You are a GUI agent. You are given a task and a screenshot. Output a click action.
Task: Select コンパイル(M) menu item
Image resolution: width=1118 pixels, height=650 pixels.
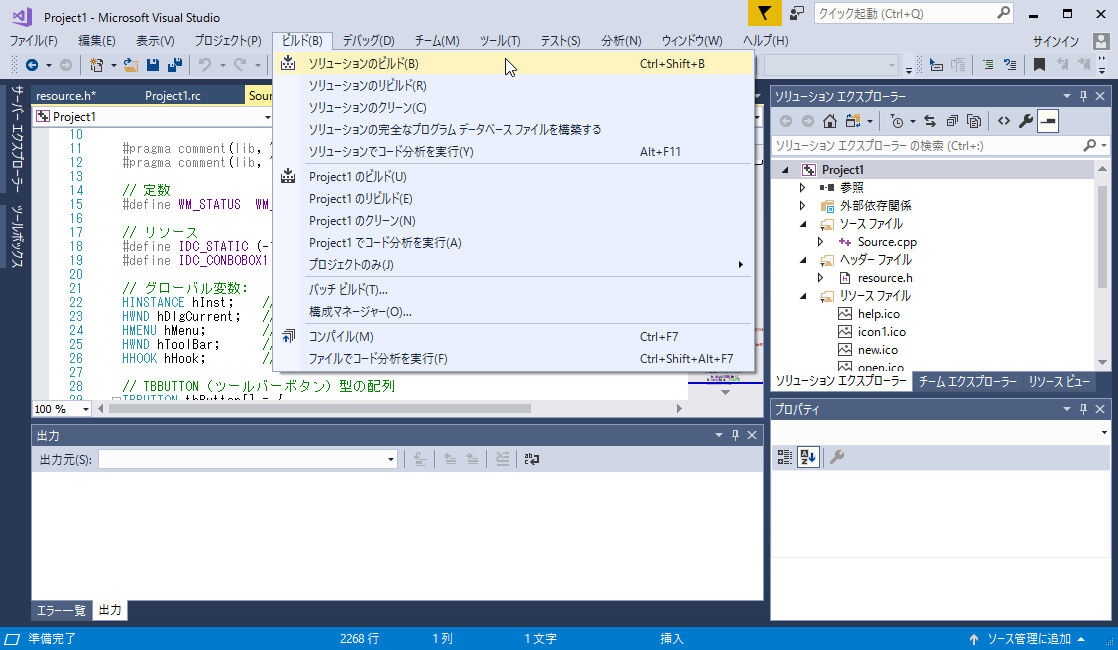[x=513, y=336]
